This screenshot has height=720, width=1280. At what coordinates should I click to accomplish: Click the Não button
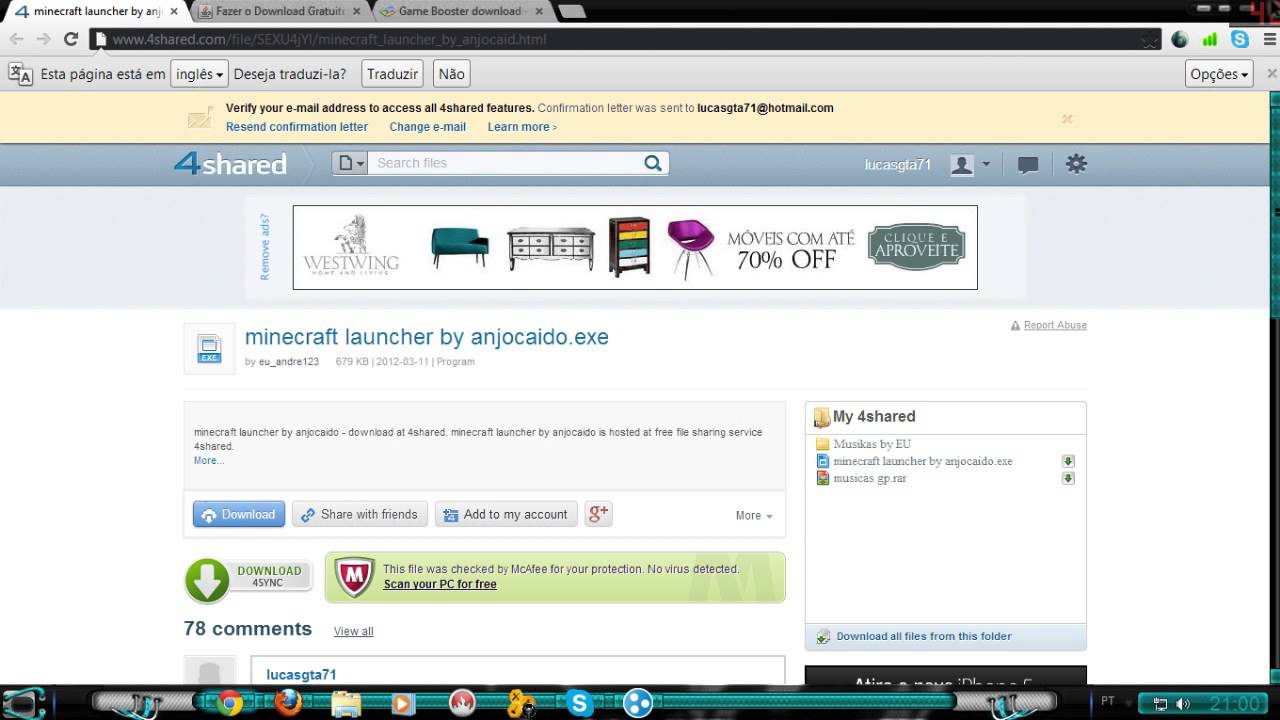[452, 74]
